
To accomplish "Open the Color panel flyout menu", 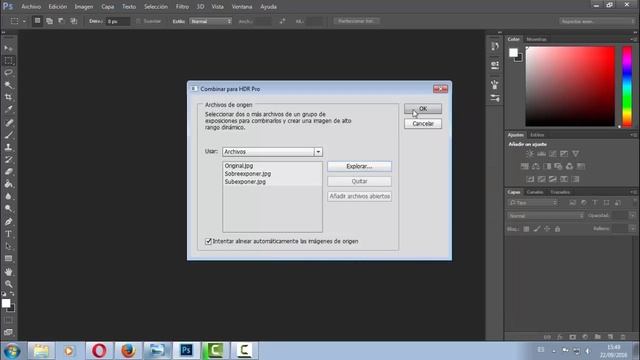I will point(633,39).
